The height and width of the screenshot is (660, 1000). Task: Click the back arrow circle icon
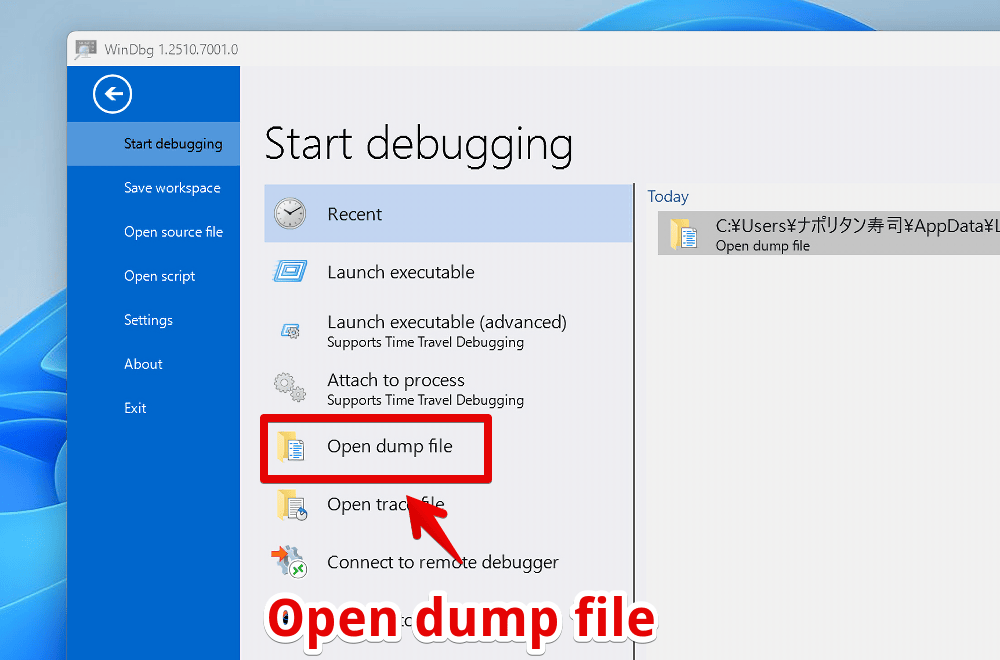pos(112,94)
